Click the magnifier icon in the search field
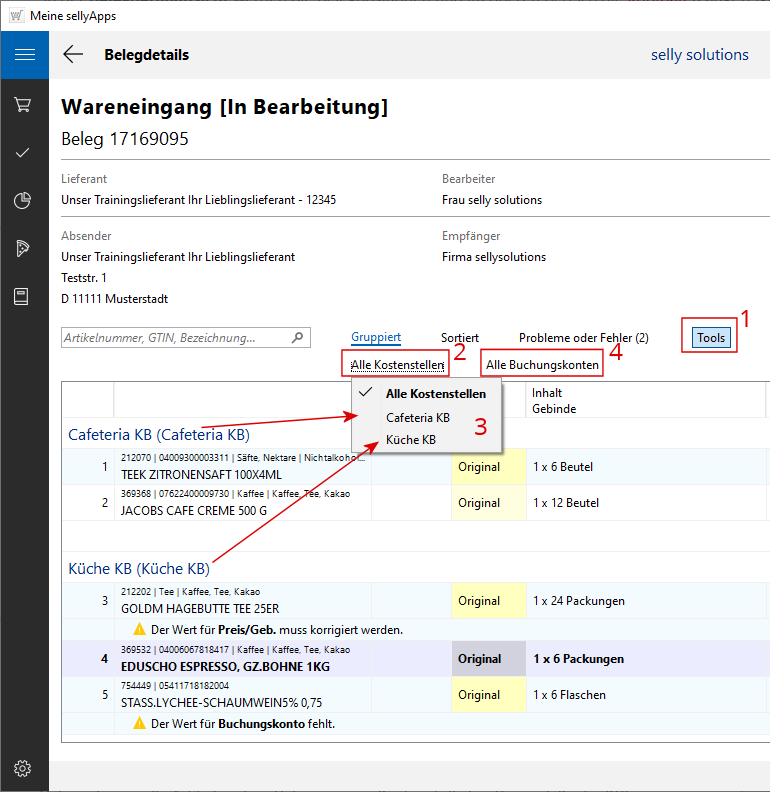This screenshot has height=792, width=770. [297, 338]
